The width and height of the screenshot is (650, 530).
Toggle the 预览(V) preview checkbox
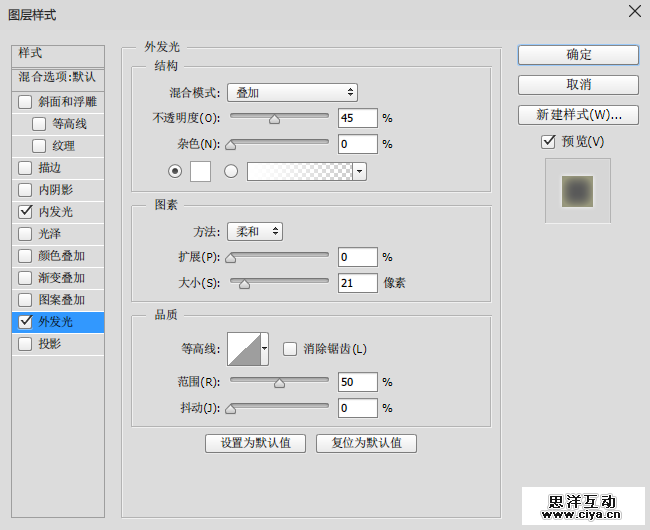[x=548, y=142]
